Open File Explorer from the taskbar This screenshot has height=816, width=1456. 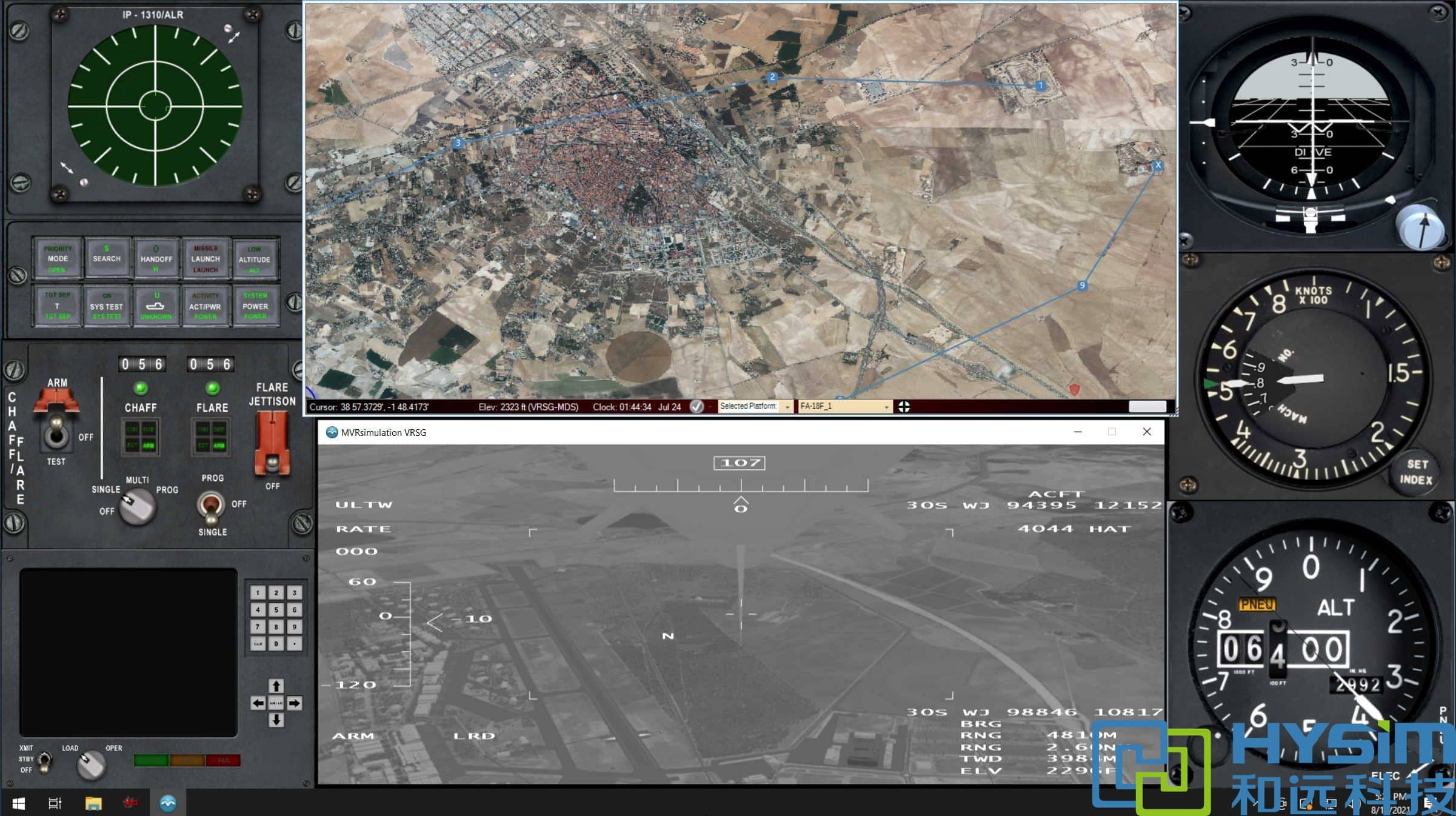point(93,803)
